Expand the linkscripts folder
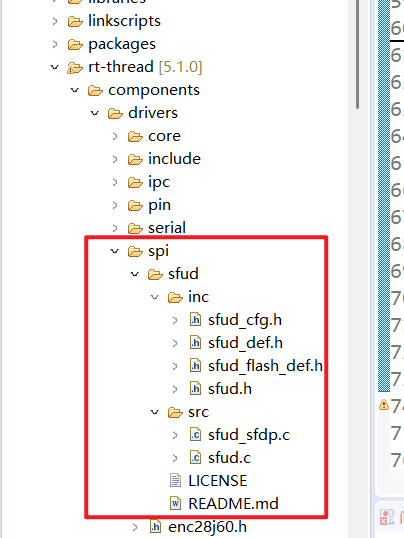Viewport: 404px width, 538px height. pos(55,21)
